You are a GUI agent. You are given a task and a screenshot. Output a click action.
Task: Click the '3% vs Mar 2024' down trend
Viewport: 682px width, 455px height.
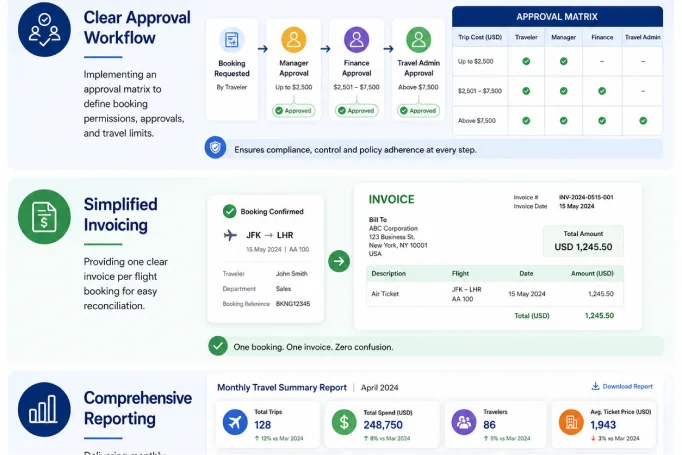coord(615,438)
